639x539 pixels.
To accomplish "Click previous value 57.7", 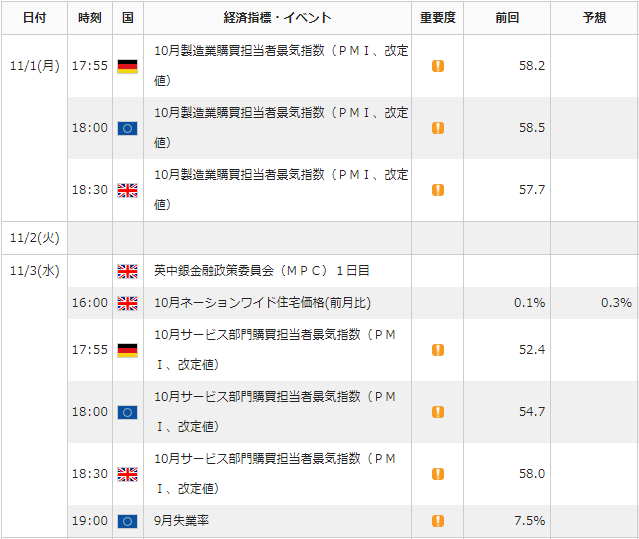I will coord(532,190).
